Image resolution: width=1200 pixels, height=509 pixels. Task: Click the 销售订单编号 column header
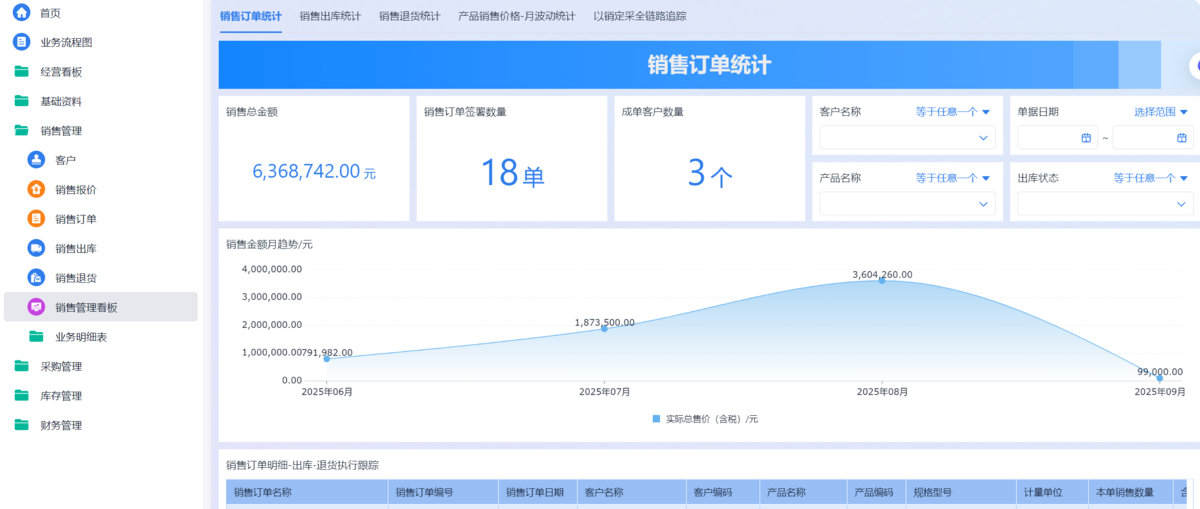[425, 492]
